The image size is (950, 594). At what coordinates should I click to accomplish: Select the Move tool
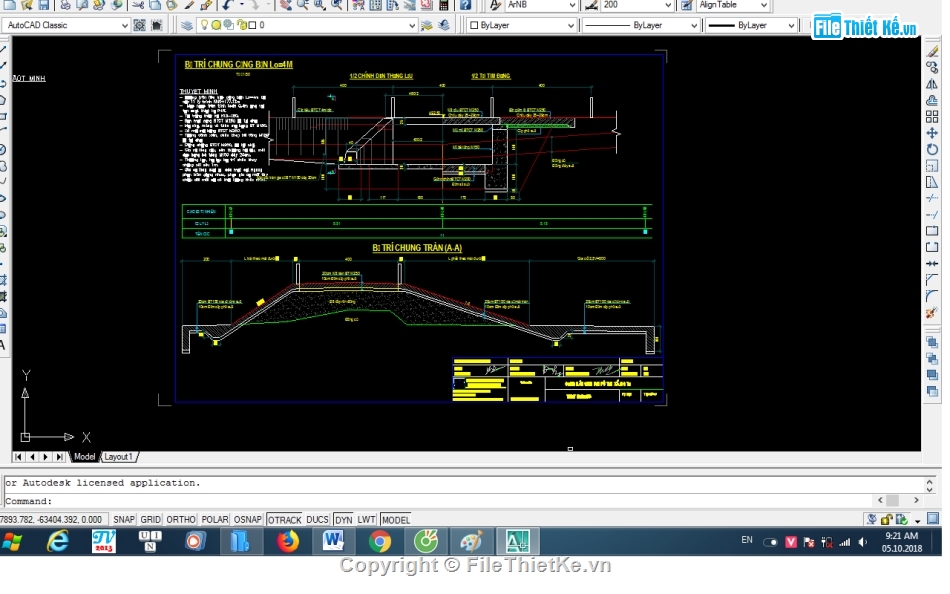[932, 133]
